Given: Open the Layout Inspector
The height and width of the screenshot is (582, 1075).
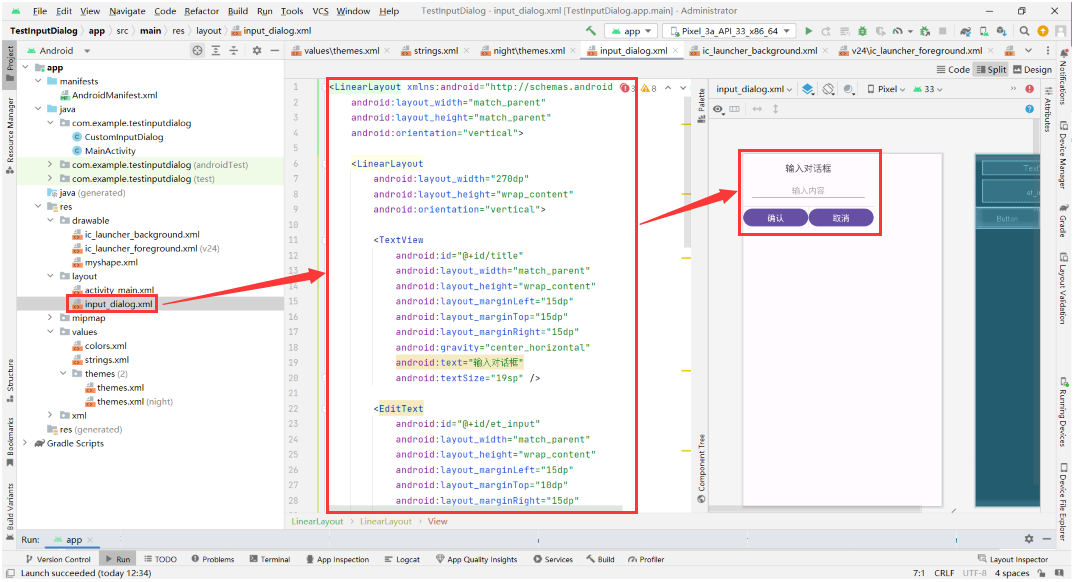Looking at the screenshot, I should tap(1013, 559).
